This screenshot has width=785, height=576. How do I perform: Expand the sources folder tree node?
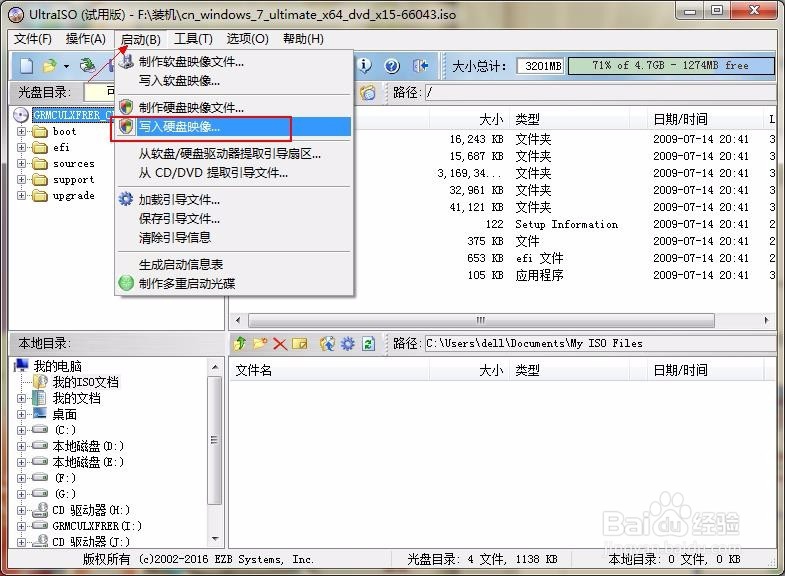click(x=22, y=164)
